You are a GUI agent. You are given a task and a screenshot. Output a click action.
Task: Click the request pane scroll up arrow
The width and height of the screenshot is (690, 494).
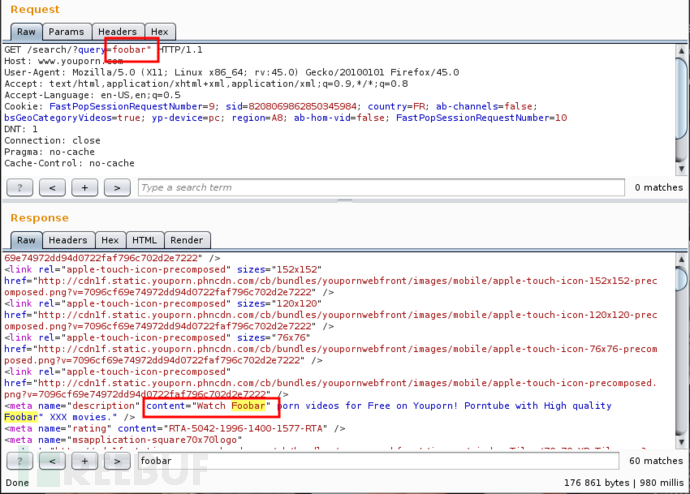[682, 51]
